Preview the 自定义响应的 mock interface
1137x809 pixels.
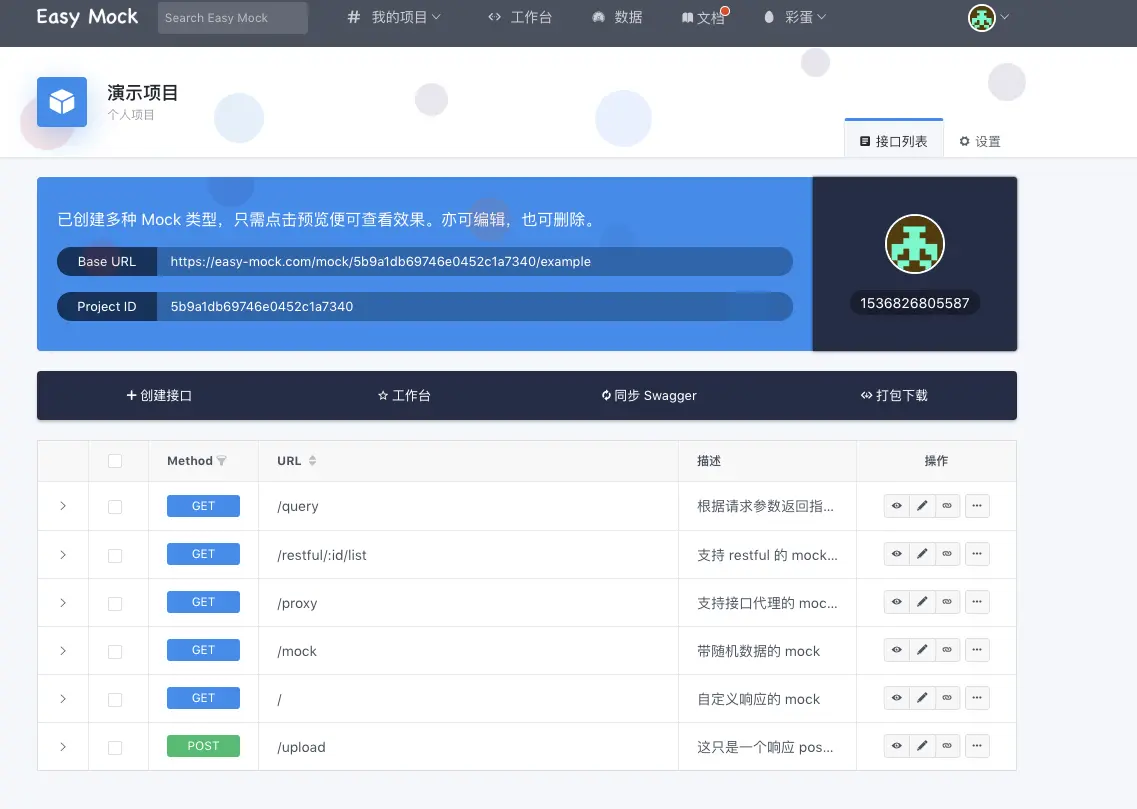click(x=896, y=698)
